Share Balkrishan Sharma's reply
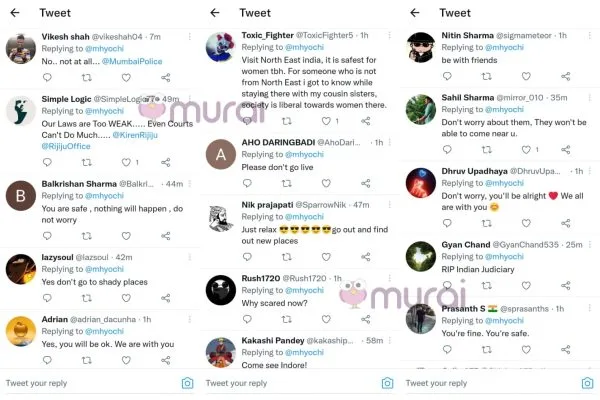 click(166, 236)
